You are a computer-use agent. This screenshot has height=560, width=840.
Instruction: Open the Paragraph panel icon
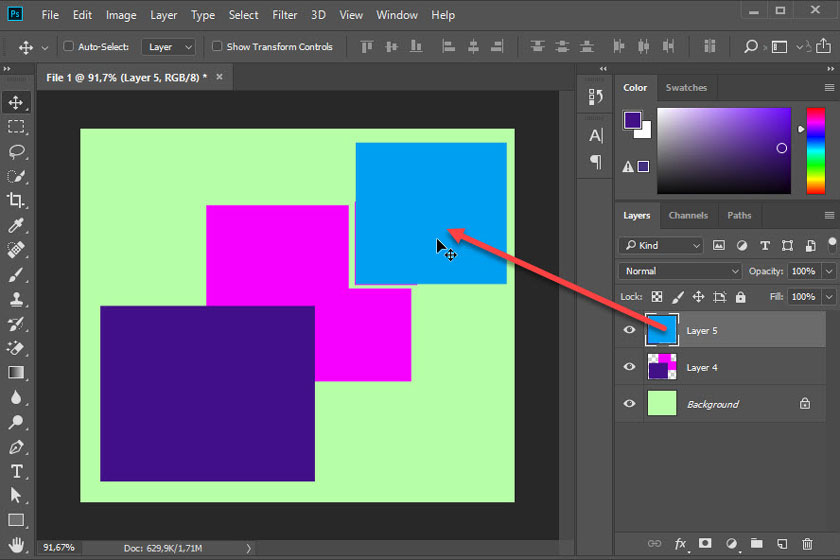[595, 161]
